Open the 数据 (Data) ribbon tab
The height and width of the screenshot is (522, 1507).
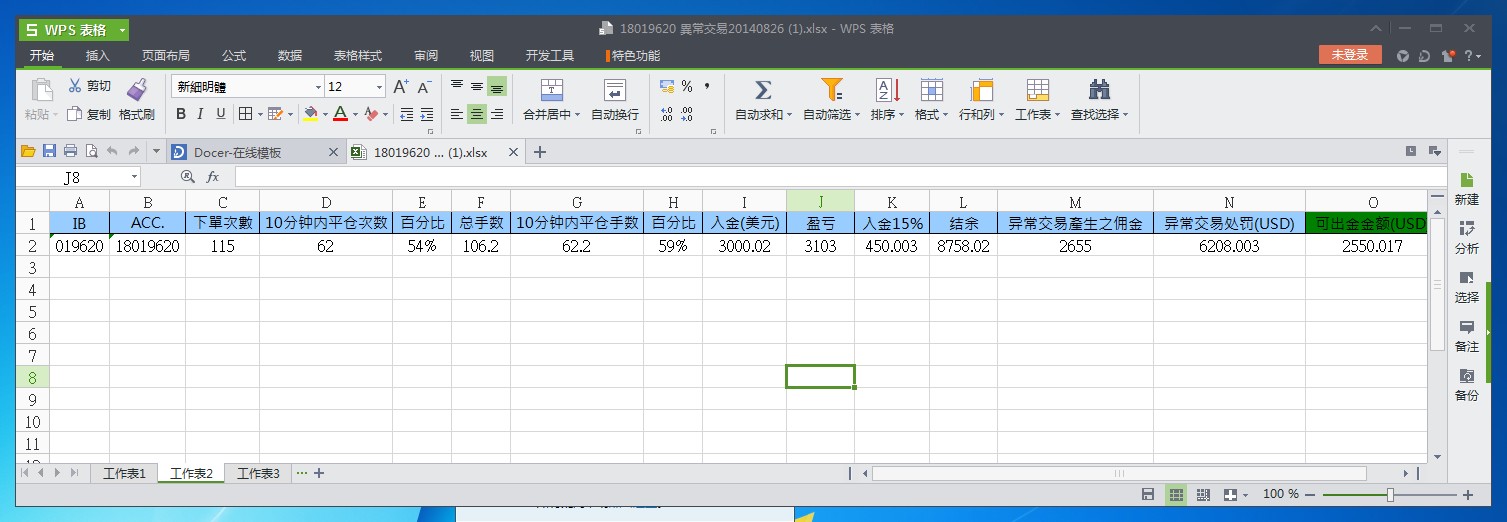tap(290, 56)
